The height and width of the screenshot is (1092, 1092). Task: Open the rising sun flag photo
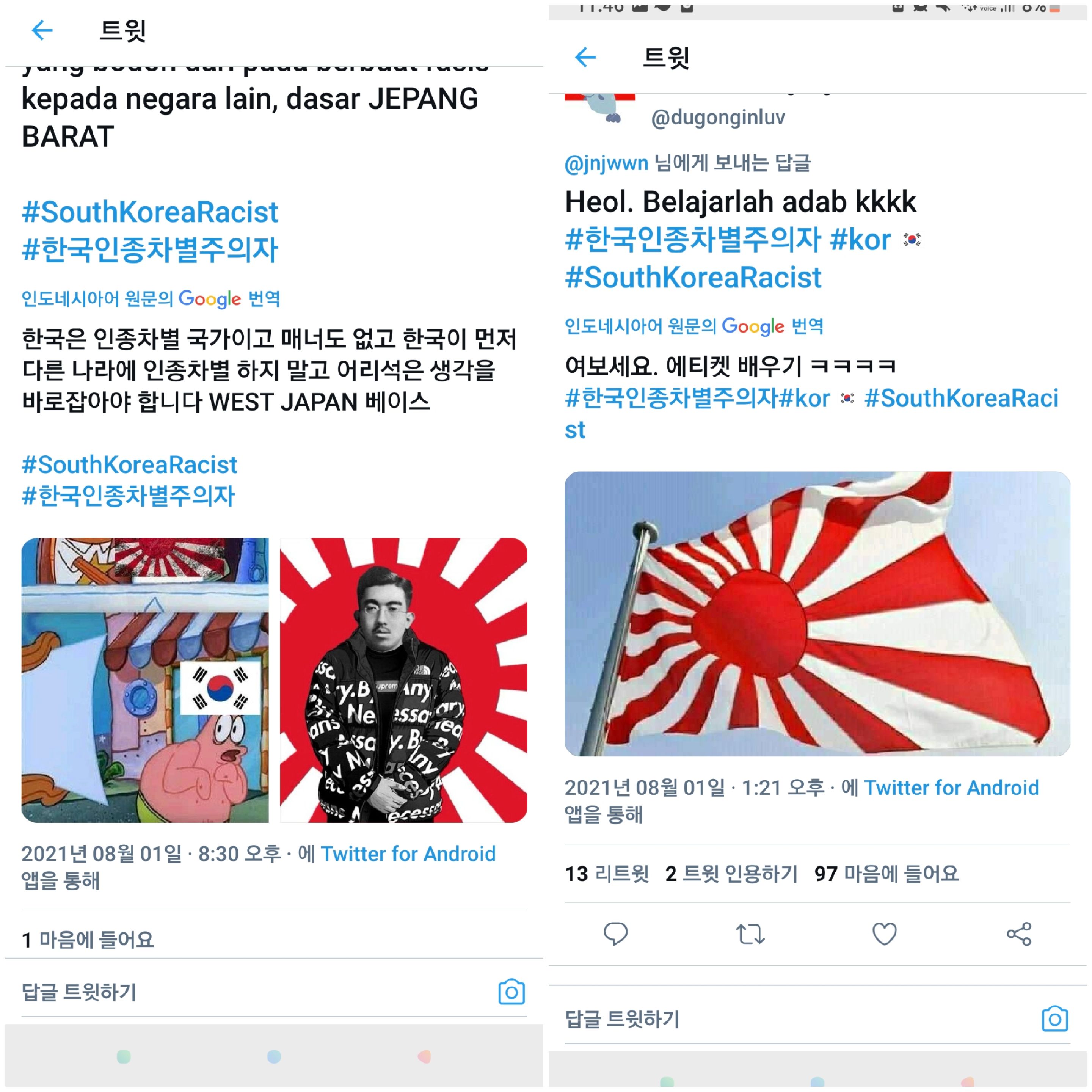[817, 614]
